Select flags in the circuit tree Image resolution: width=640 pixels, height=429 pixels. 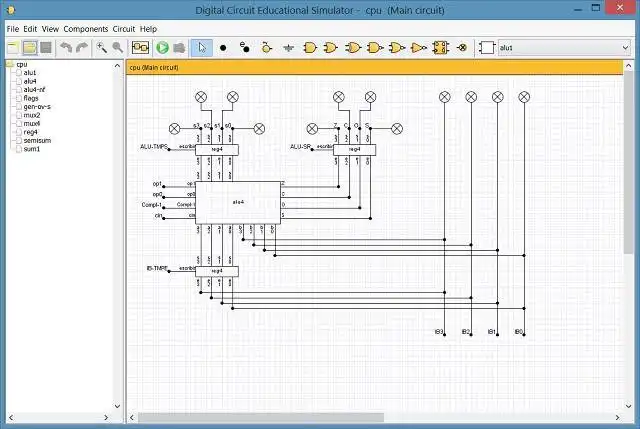(x=31, y=98)
